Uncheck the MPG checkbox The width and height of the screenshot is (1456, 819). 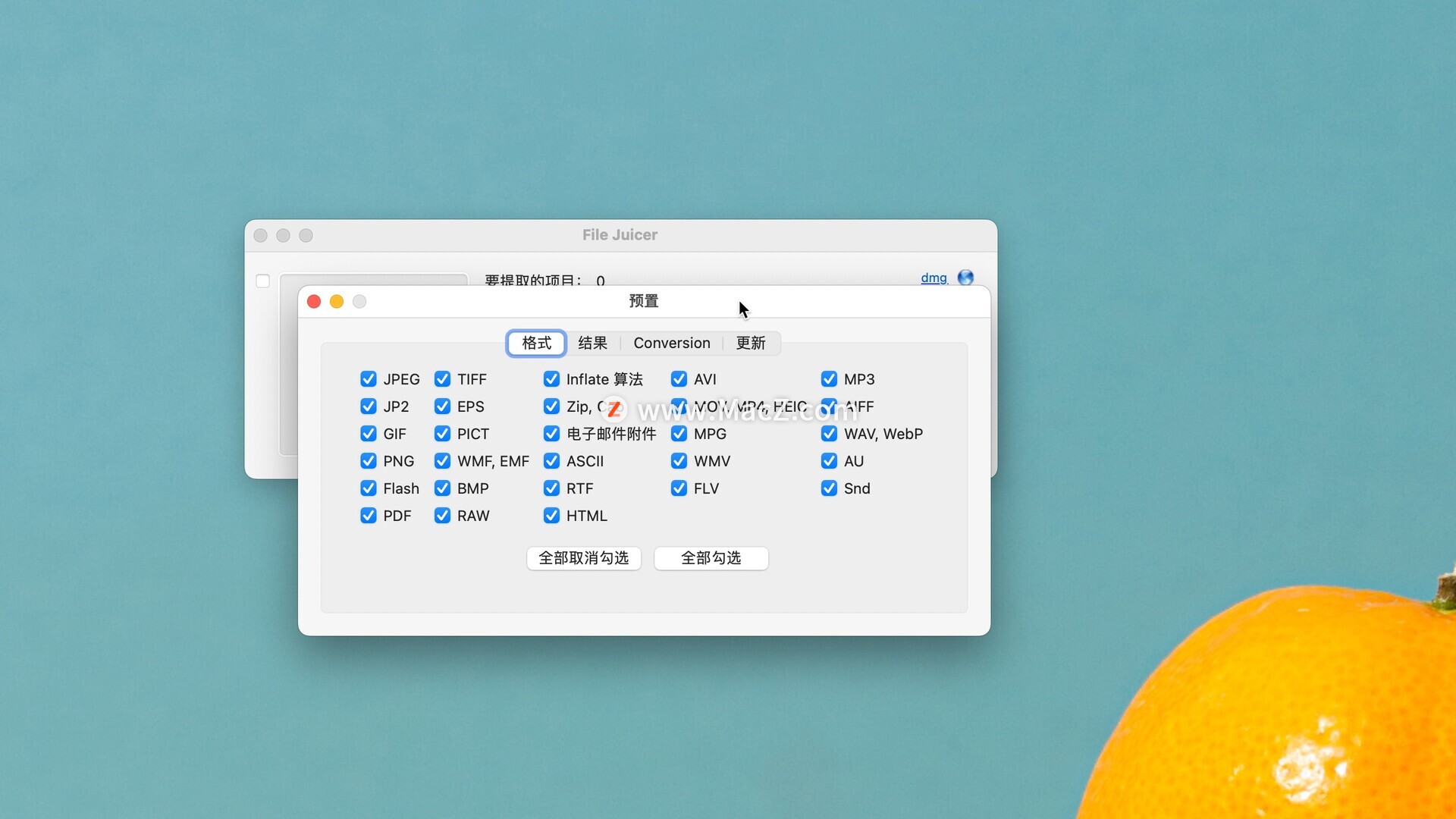point(679,434)
